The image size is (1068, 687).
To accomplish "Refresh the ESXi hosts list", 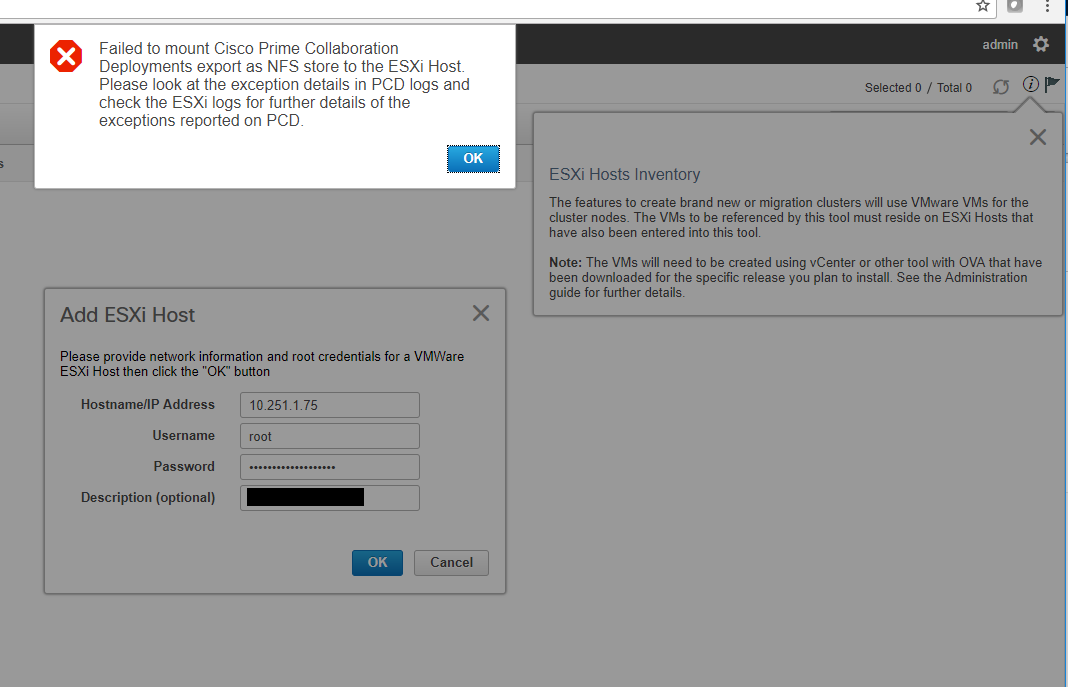I will (1001, 87).
